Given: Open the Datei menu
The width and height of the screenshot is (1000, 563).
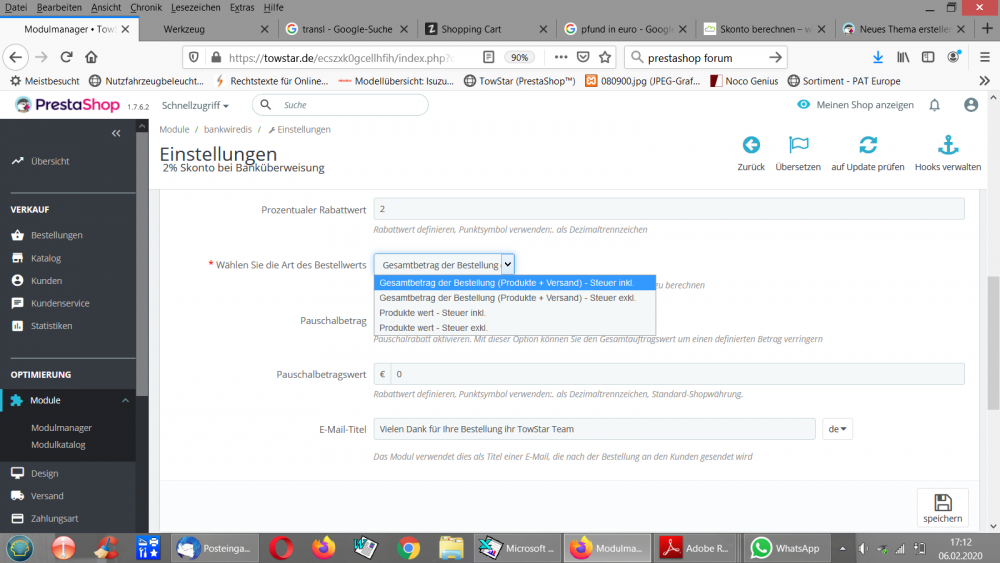Looking at the screenshot, I should [16, 7].
